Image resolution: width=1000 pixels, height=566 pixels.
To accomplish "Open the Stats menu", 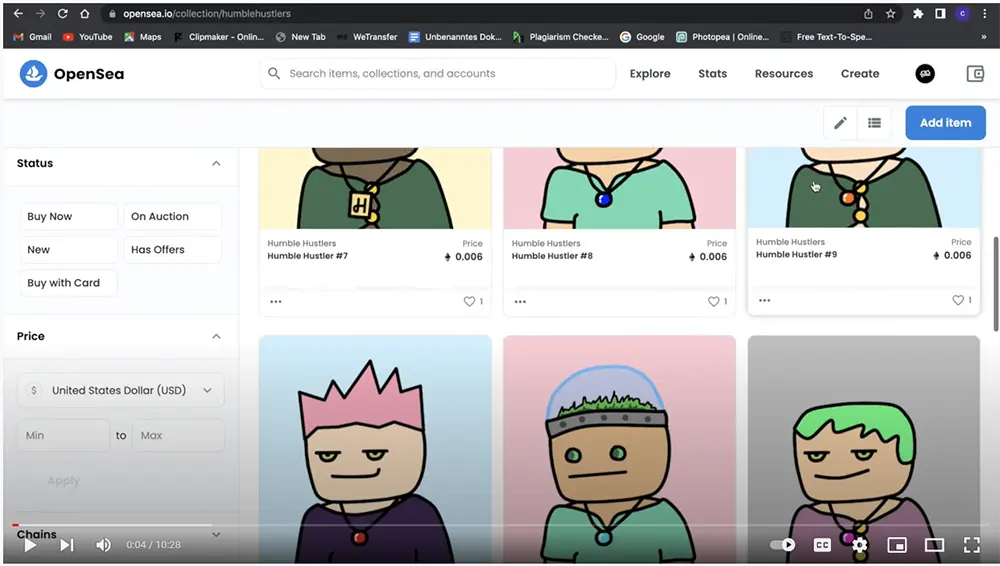I will tap(712, 74).
